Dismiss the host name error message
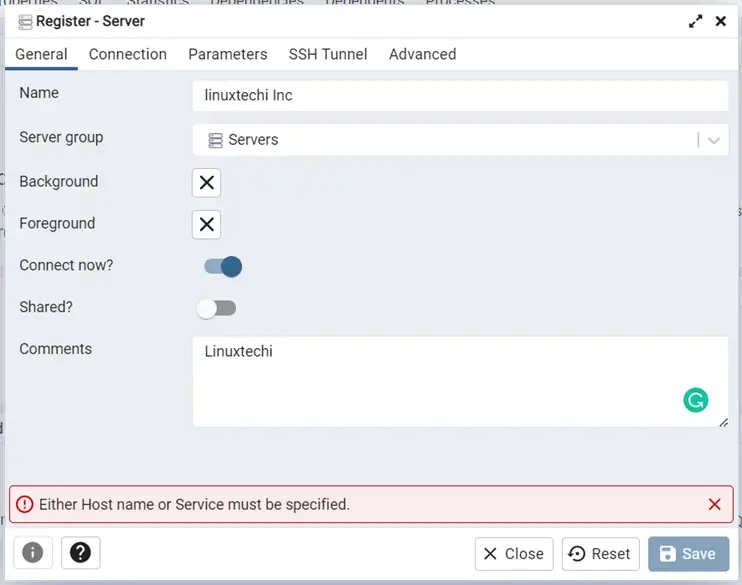Image resolution: width=742 pixels, height=585 pixels. [x=714, y=504]
